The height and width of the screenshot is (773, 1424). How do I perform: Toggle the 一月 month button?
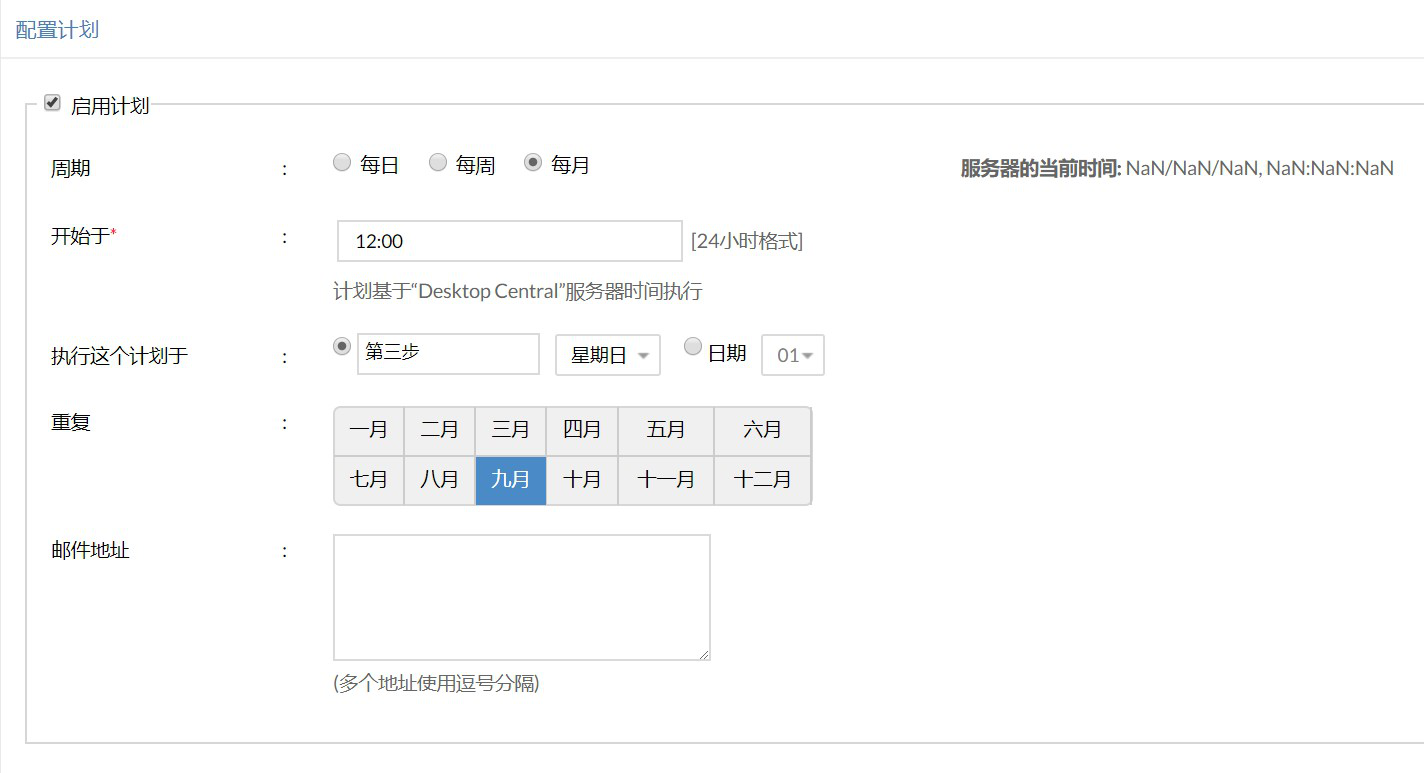(x=369, y=431)
